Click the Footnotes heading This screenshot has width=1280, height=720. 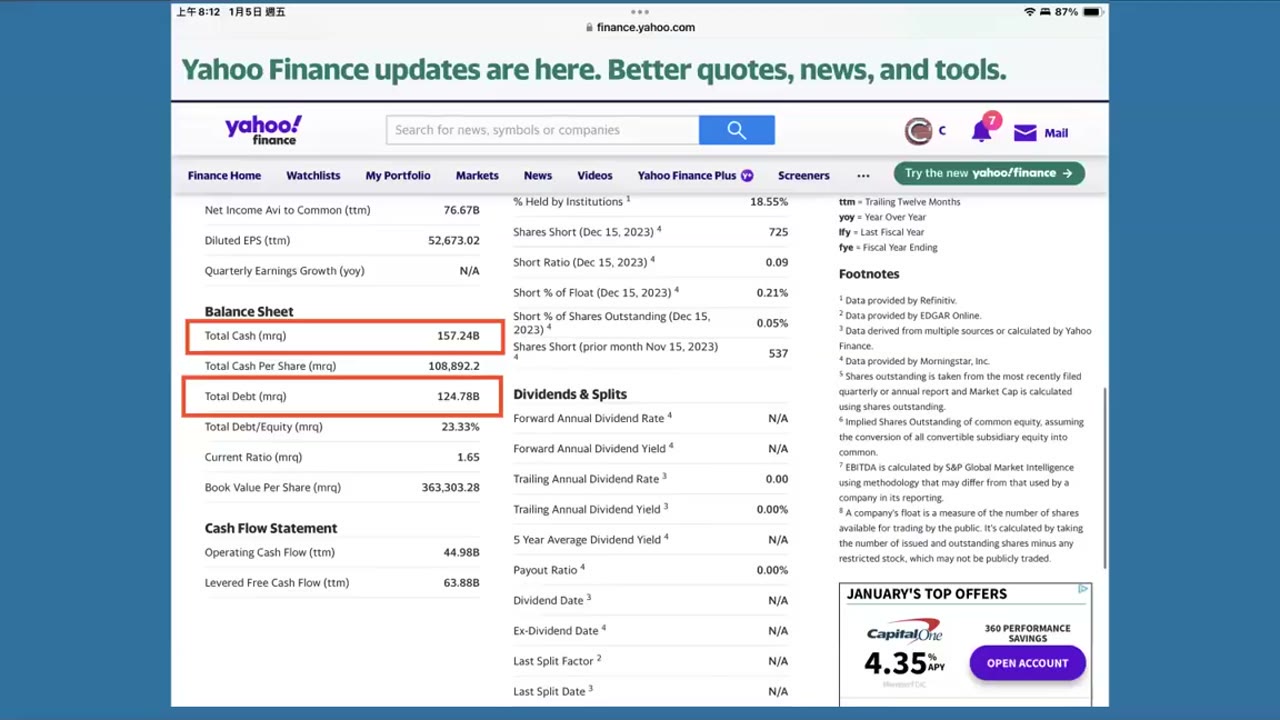point(869,274)
